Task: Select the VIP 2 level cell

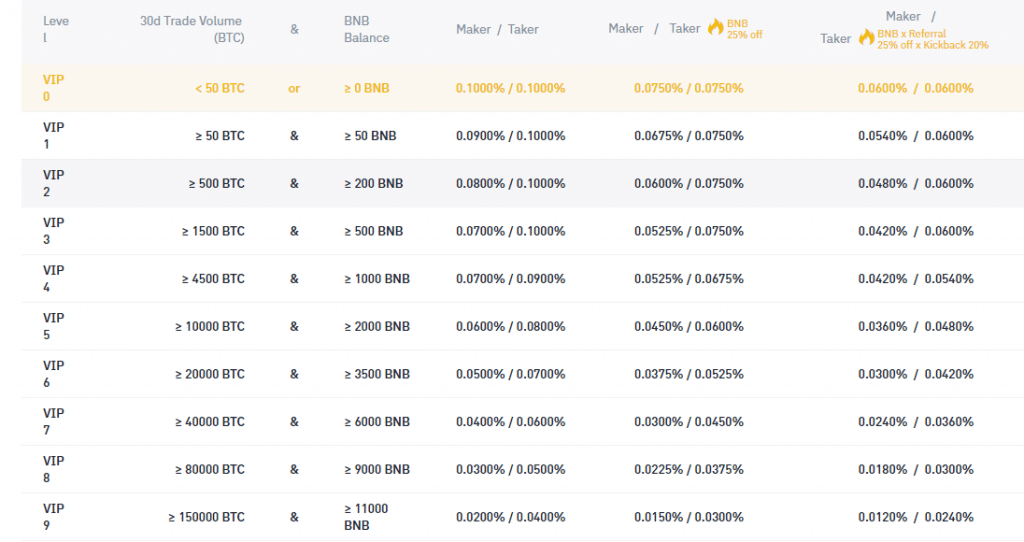Action: [54, 183]
